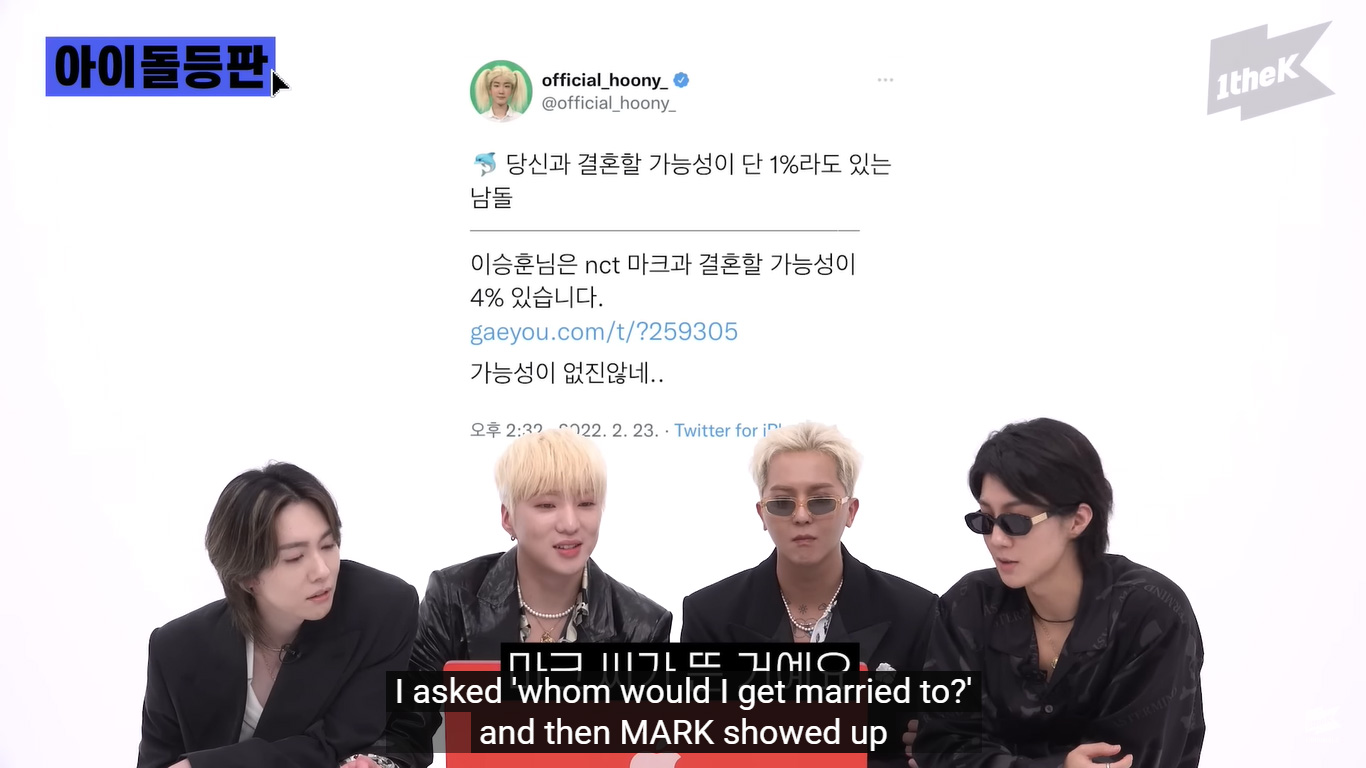
Task: Select the @official_hoony_ handle
Action: pos(609,103)
